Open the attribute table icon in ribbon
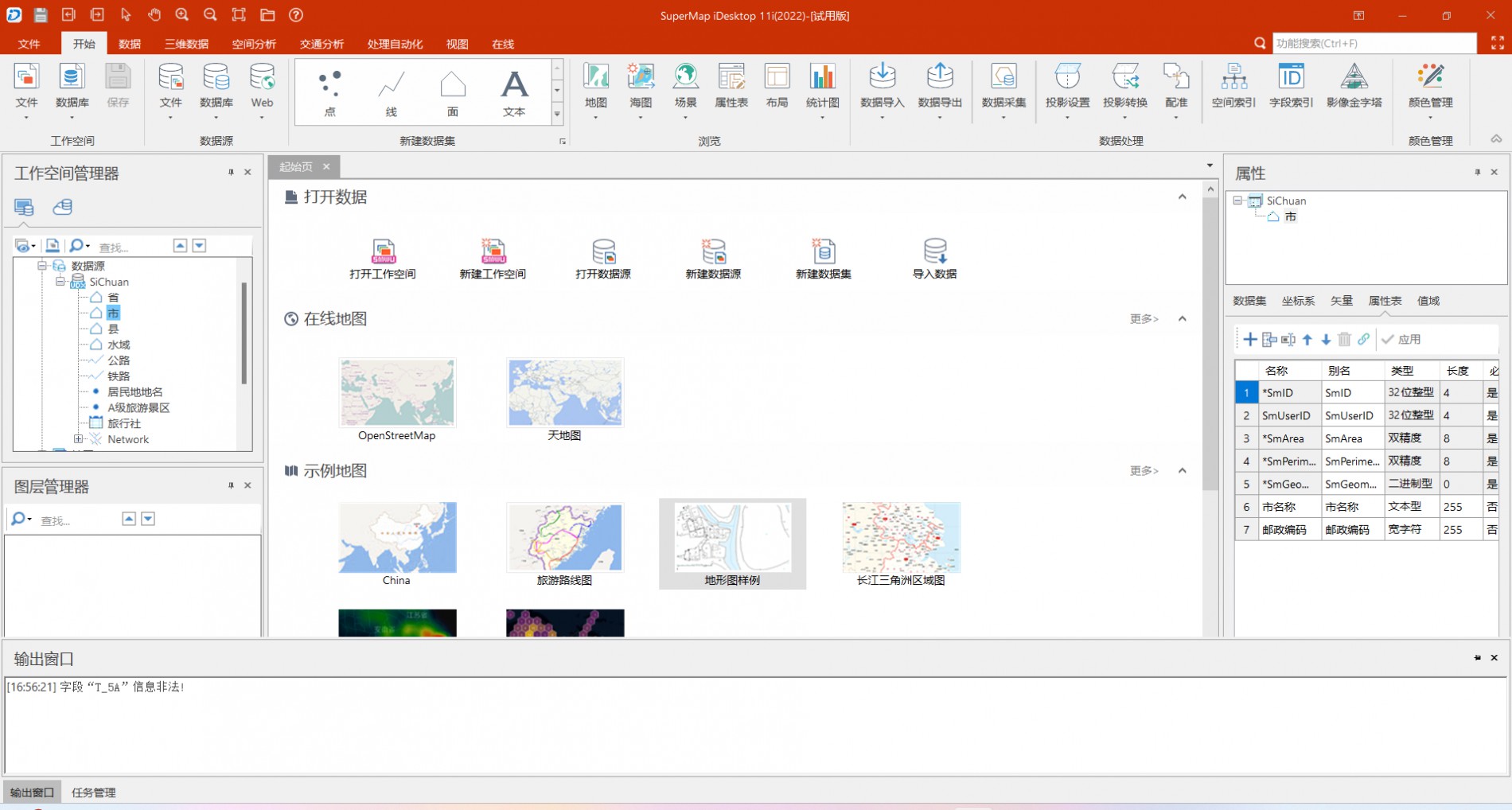The height and width of the screenshot is (810, 1512). (x=731, y=76)
